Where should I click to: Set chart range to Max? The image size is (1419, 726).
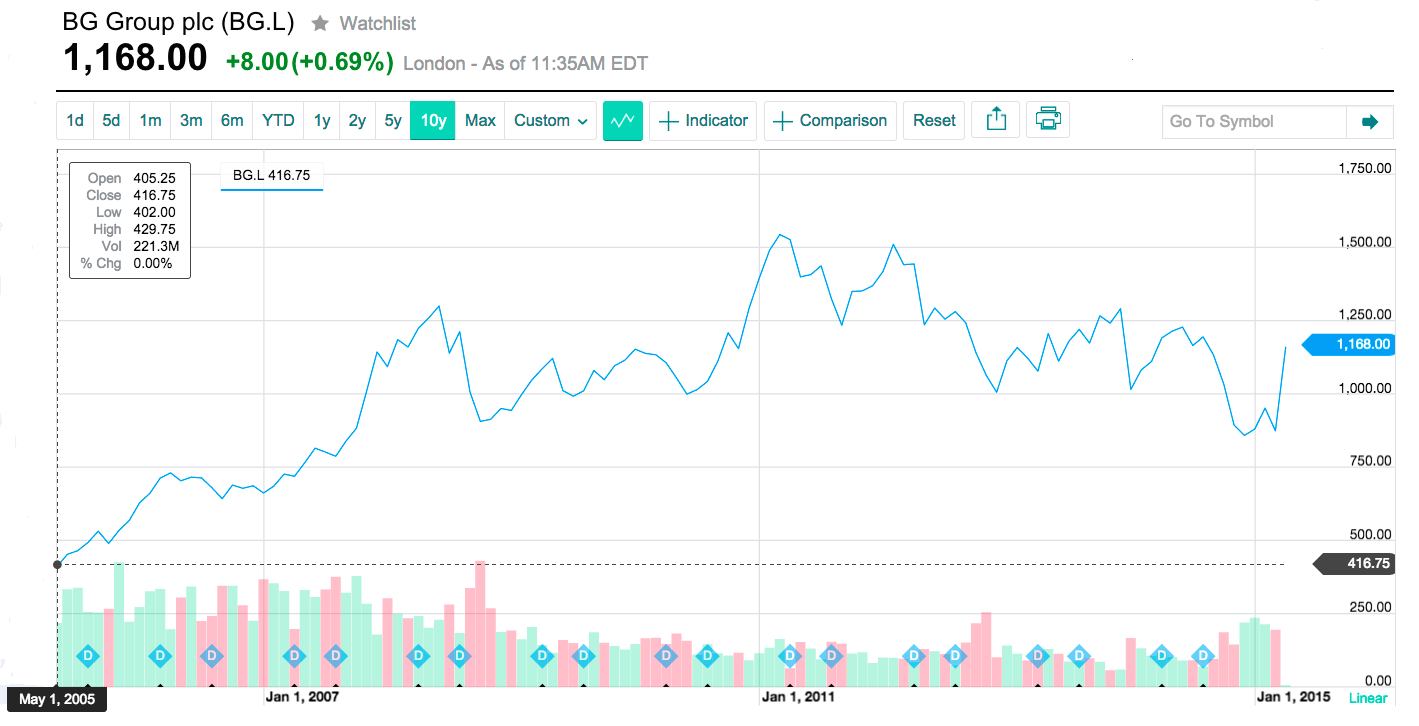tap(480, 121)
